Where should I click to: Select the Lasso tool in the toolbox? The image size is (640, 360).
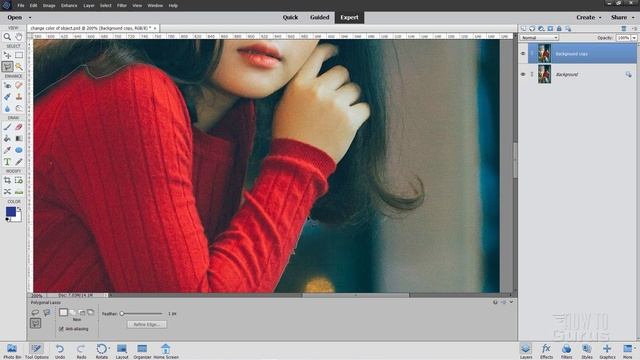click(7, 67)
